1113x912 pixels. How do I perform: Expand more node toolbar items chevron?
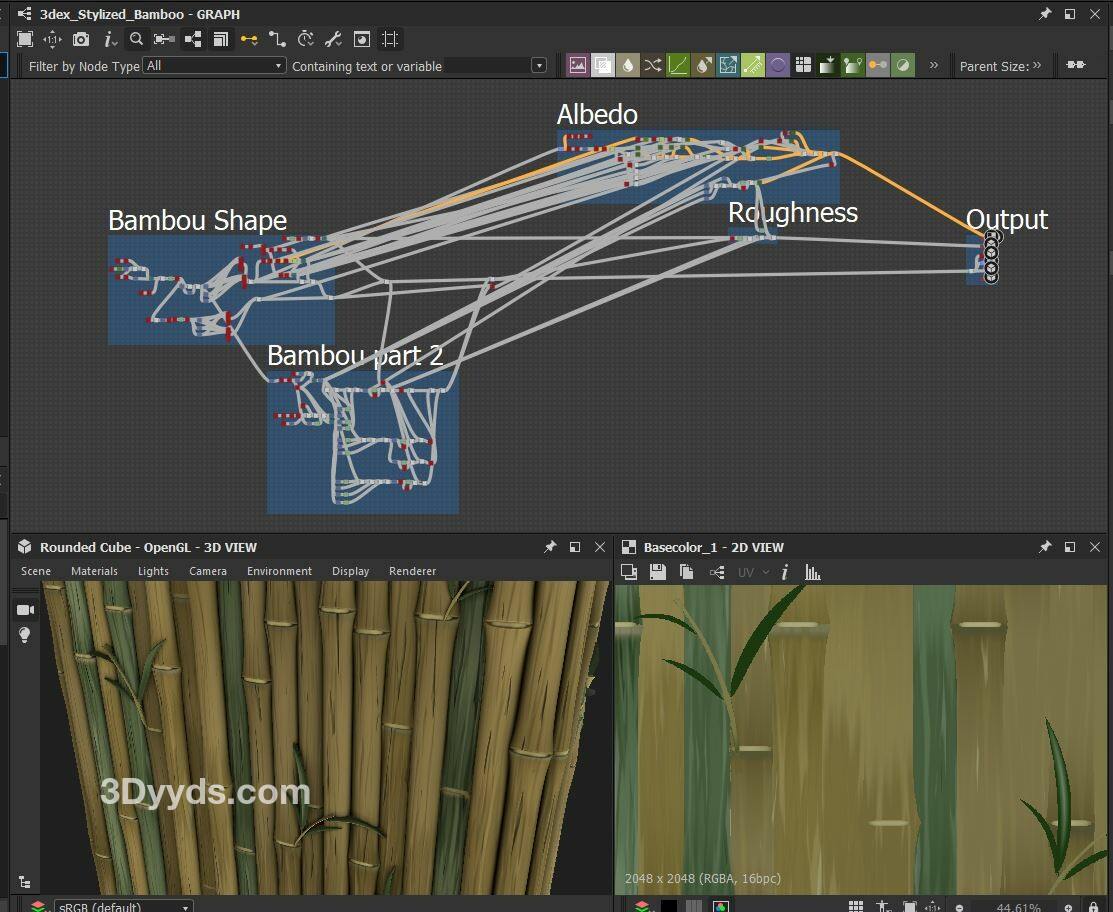(x=934, y=65)
